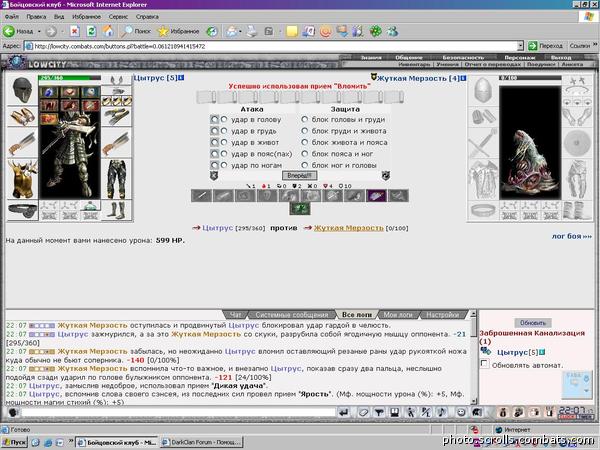600x450 pixels.
Task: Open Поиск search in the IE toolbar
Action: tap(136, 31)
